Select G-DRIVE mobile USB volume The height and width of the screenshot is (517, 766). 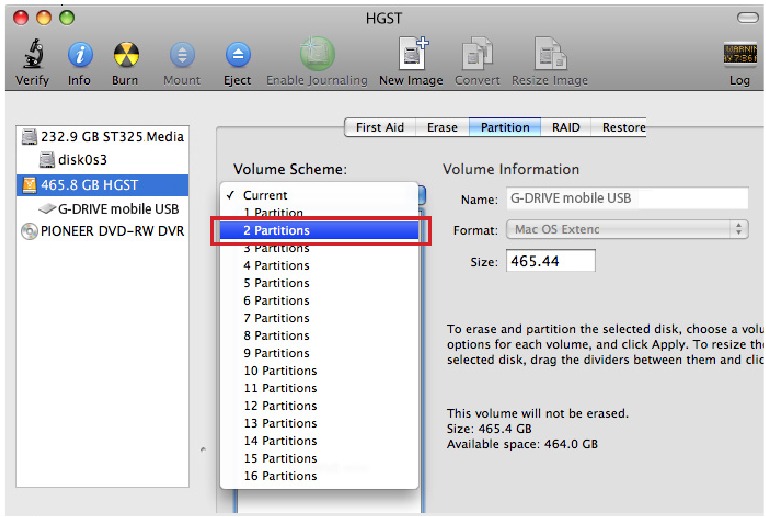click(103, 209)
